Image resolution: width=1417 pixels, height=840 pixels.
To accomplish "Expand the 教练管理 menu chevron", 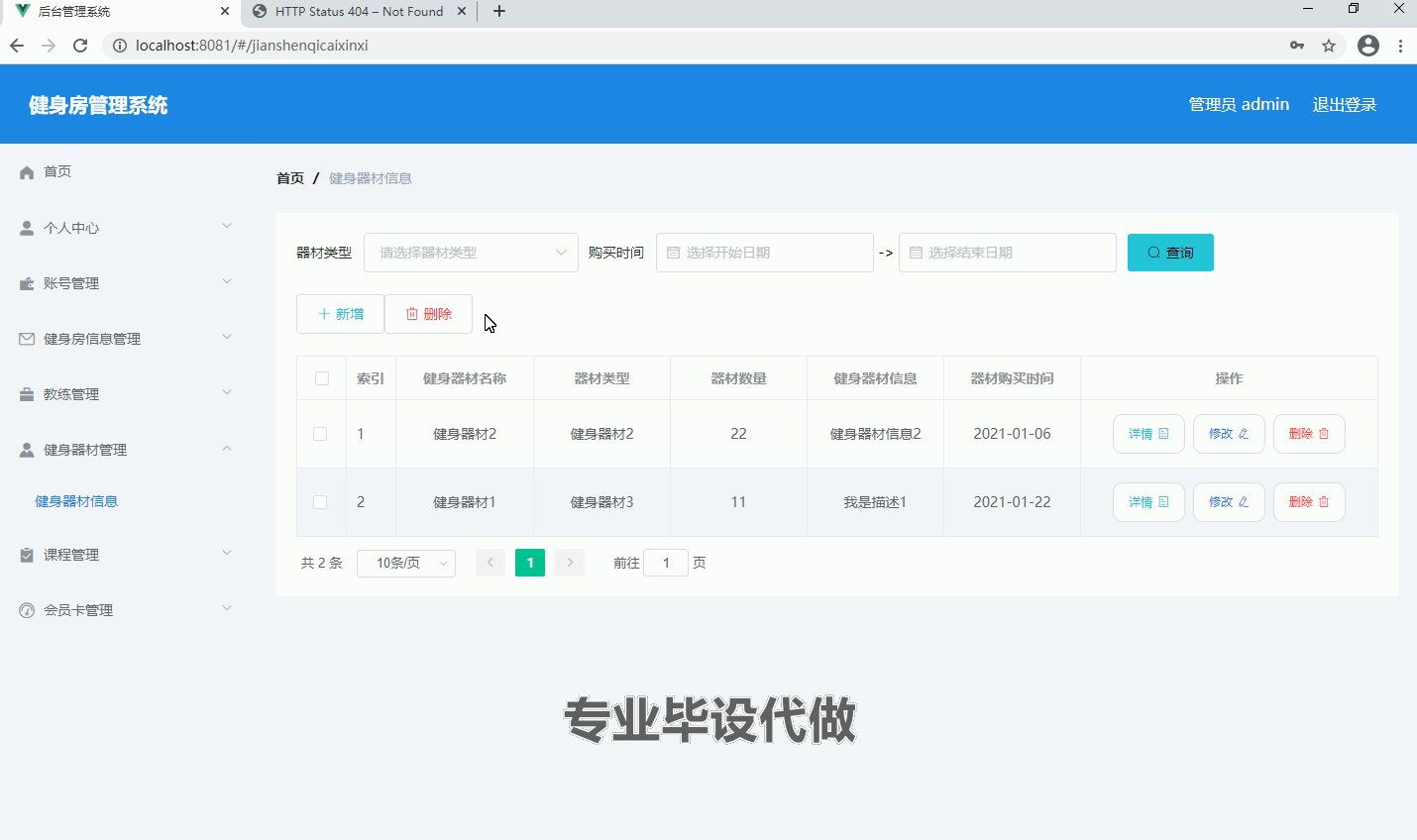I will point(227,393).
